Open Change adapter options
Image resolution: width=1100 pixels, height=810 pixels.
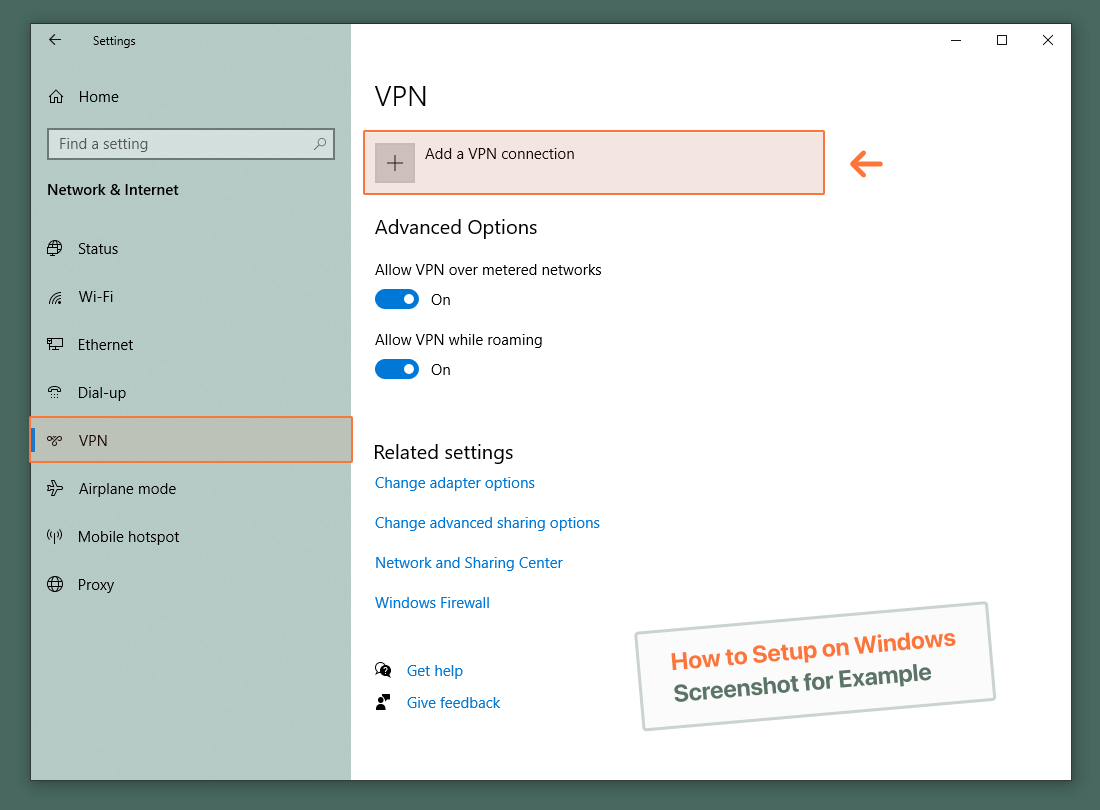pyautogui.click(x=454, y=482)
